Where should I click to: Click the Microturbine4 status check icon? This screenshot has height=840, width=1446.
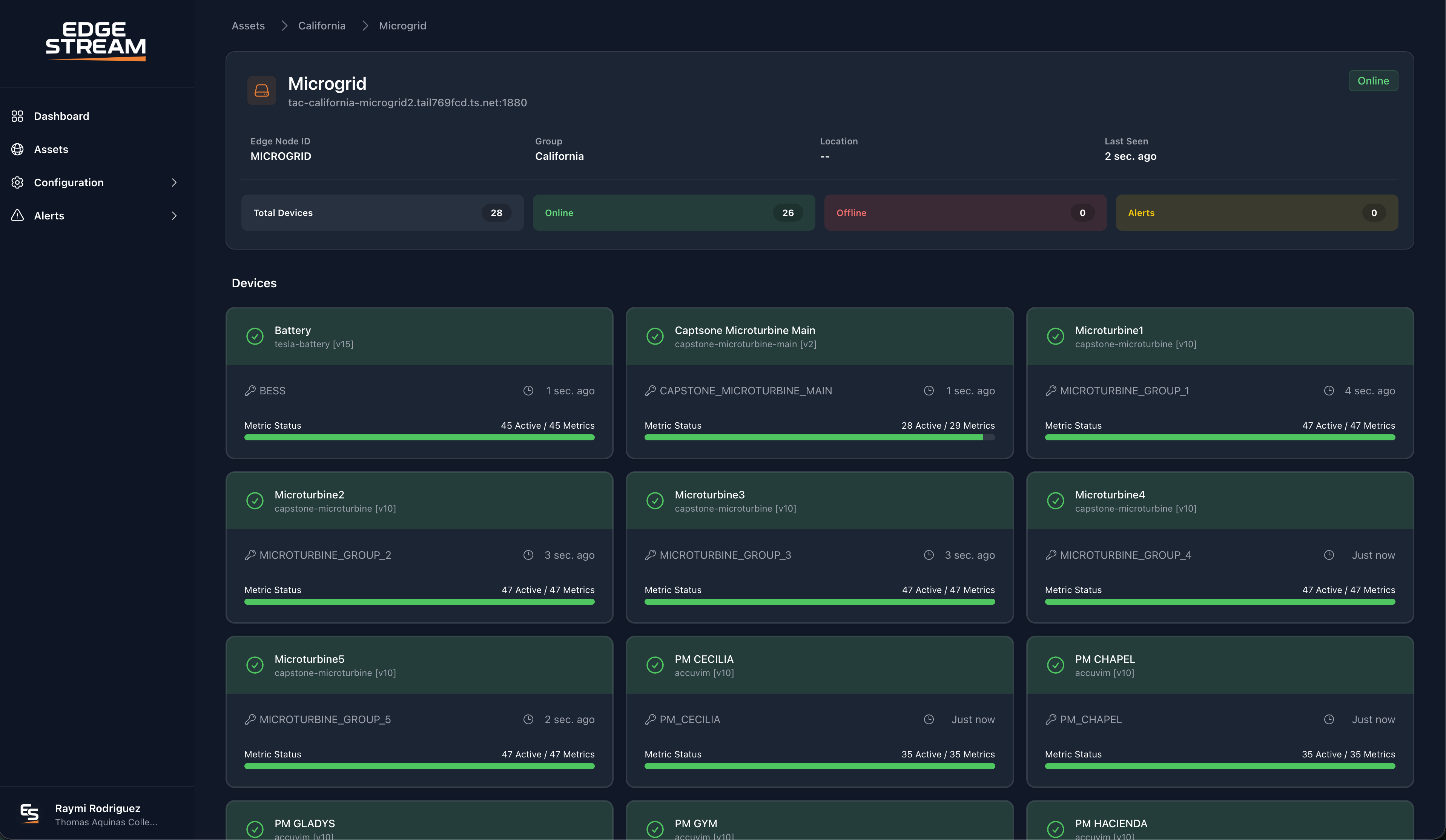click(1055, 500)
